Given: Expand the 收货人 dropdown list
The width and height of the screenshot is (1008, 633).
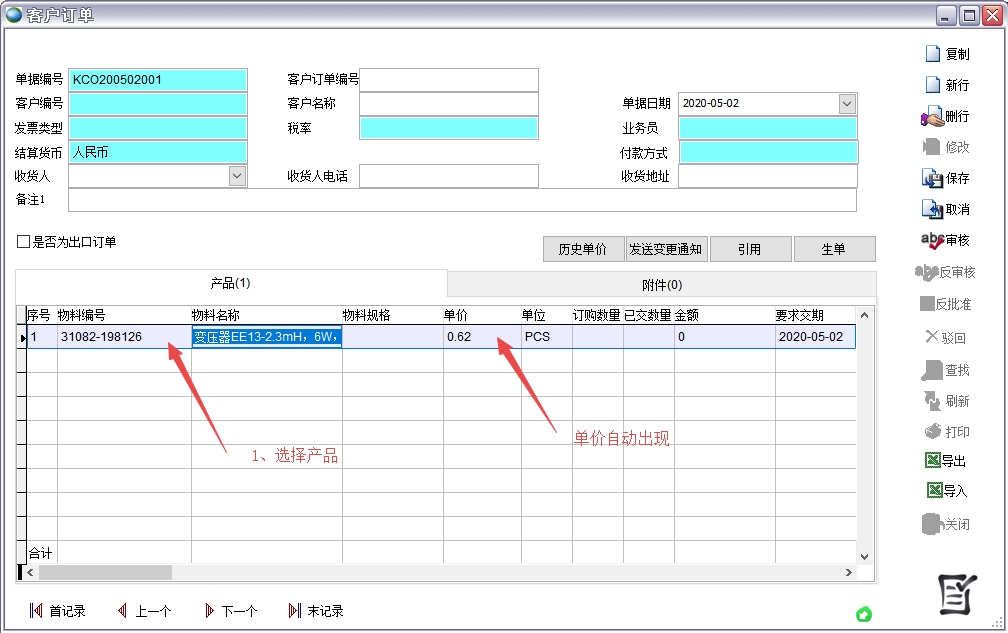Looking at the screenshot, I should pos(237,176).
